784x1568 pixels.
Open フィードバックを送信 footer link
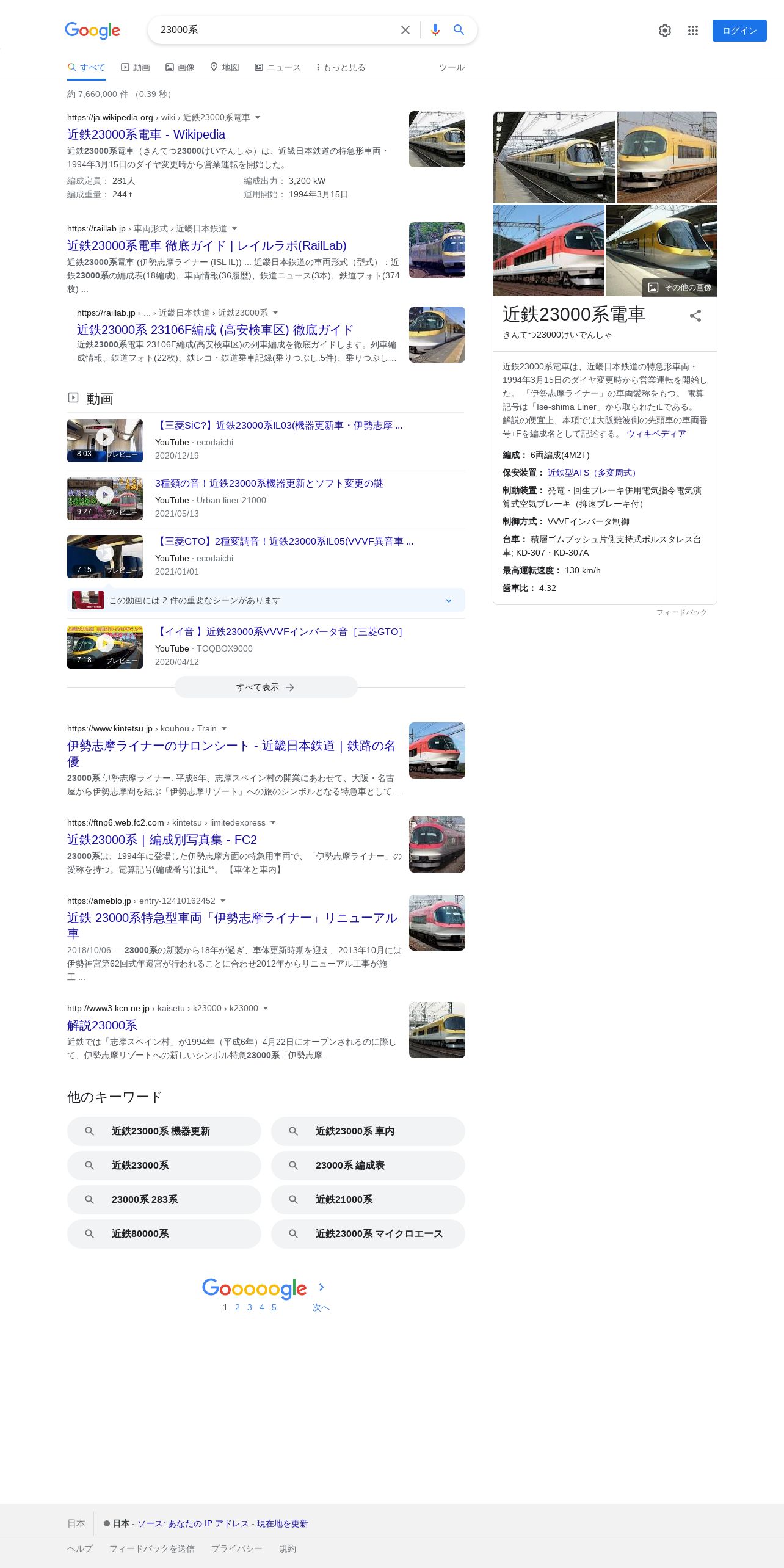click(x=152, y=1548)
